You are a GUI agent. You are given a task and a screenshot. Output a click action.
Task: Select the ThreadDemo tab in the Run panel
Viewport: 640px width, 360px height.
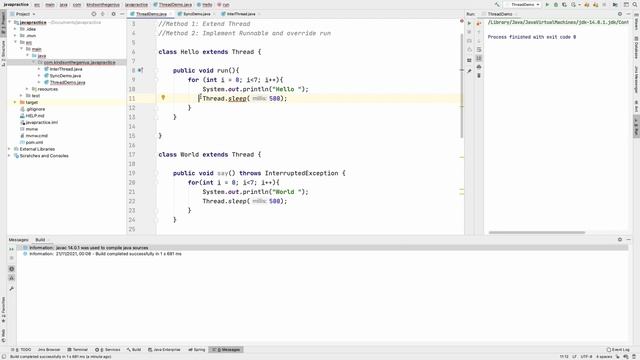point(500,14)
